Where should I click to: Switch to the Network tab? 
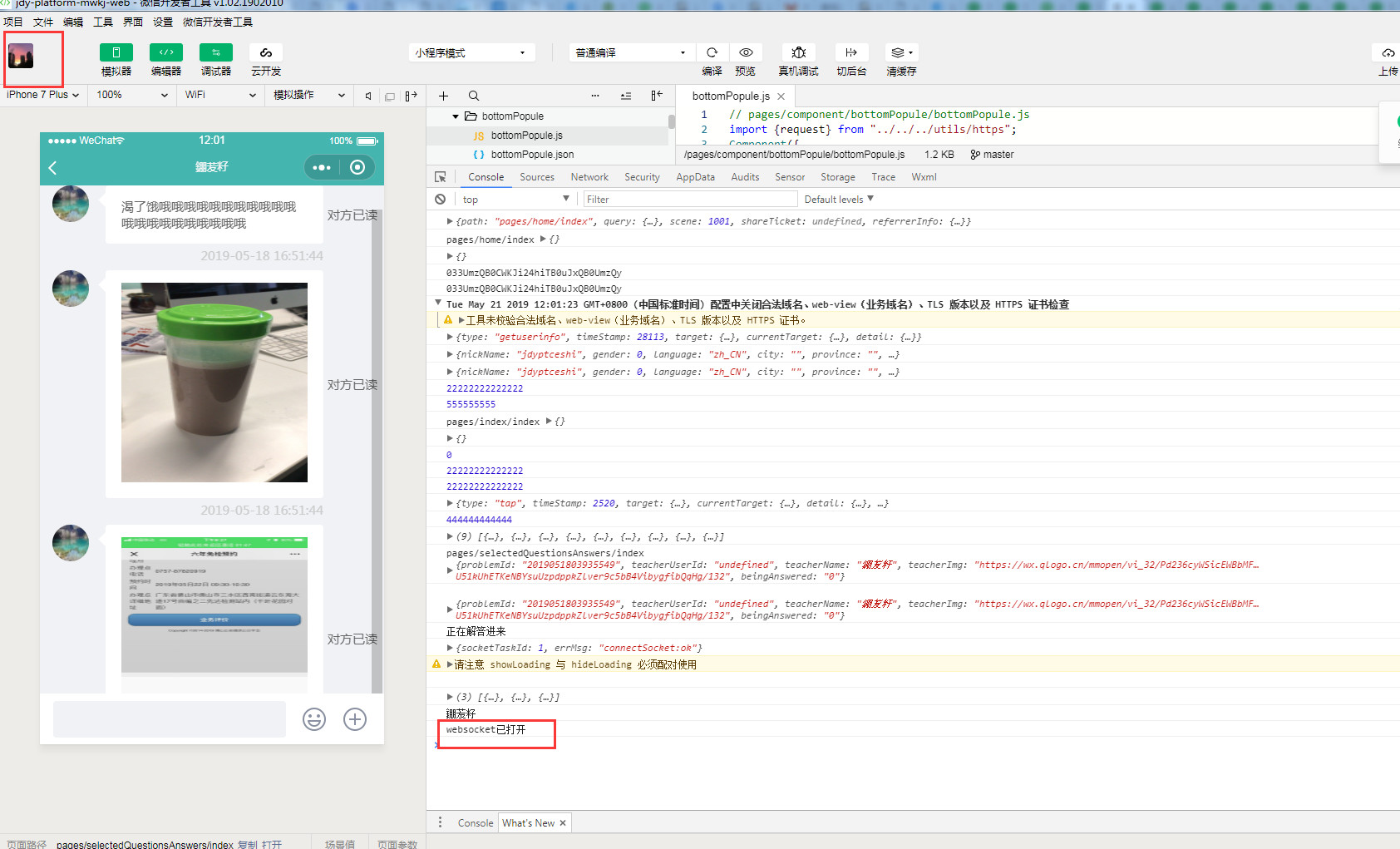589,177
